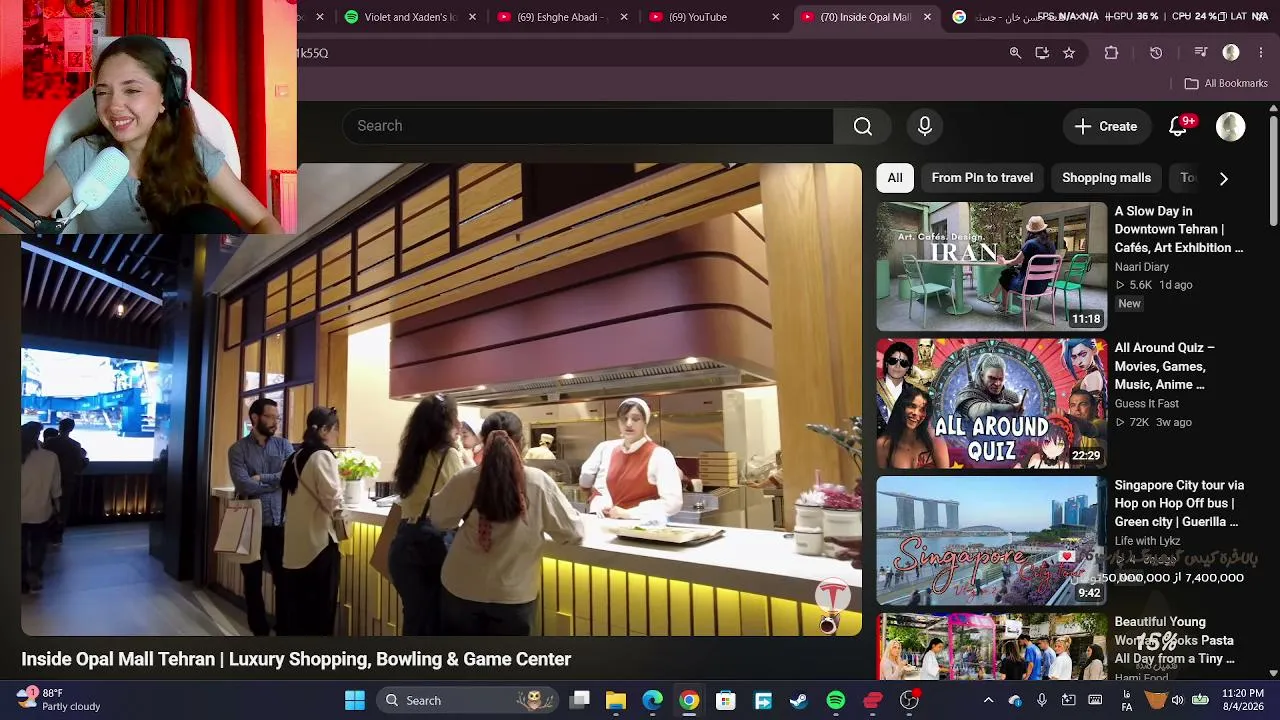Open Spotify from taskbar
The width and height of the screenshot is (1280, 720).
click(836, 700)
